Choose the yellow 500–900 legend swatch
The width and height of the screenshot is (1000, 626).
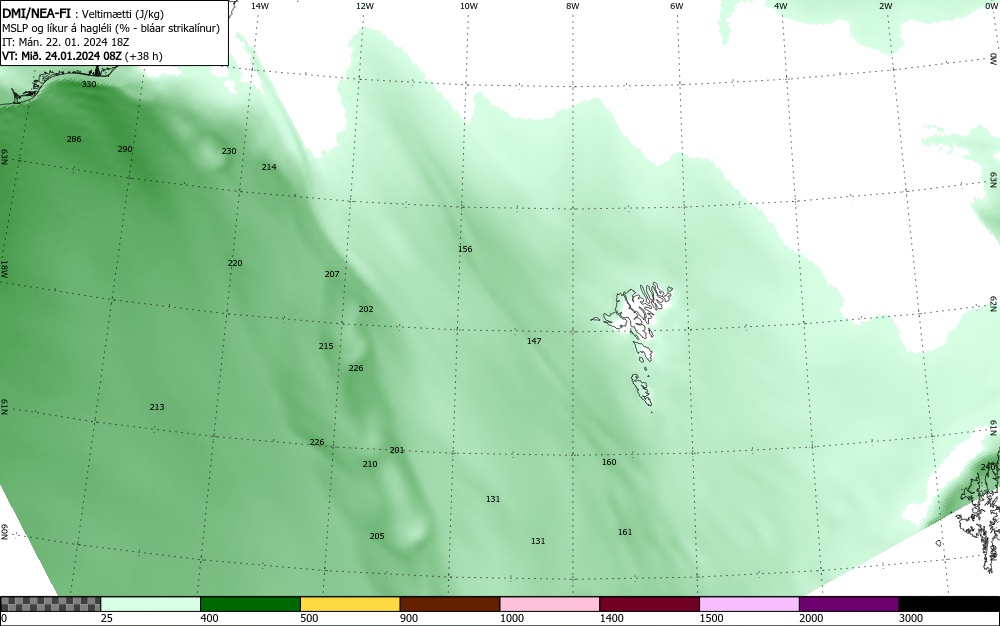click(350, 604)
